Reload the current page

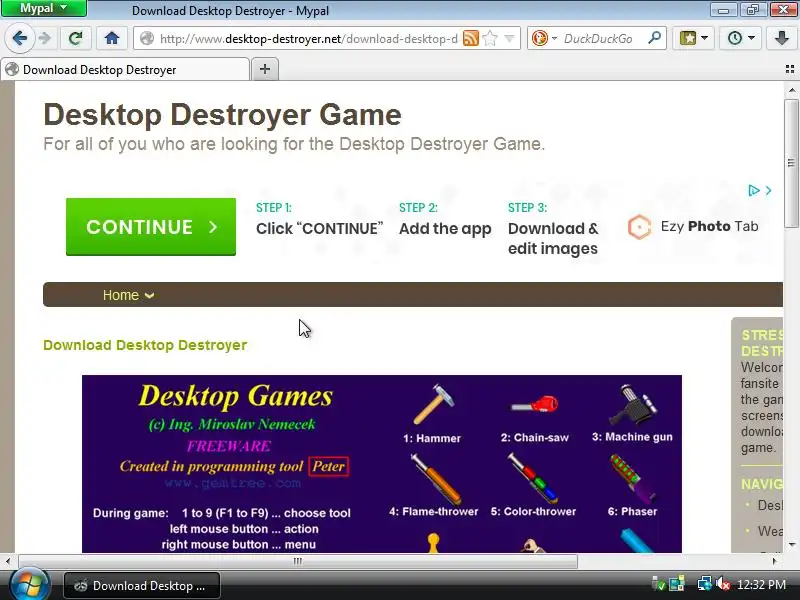pos(76,38)
